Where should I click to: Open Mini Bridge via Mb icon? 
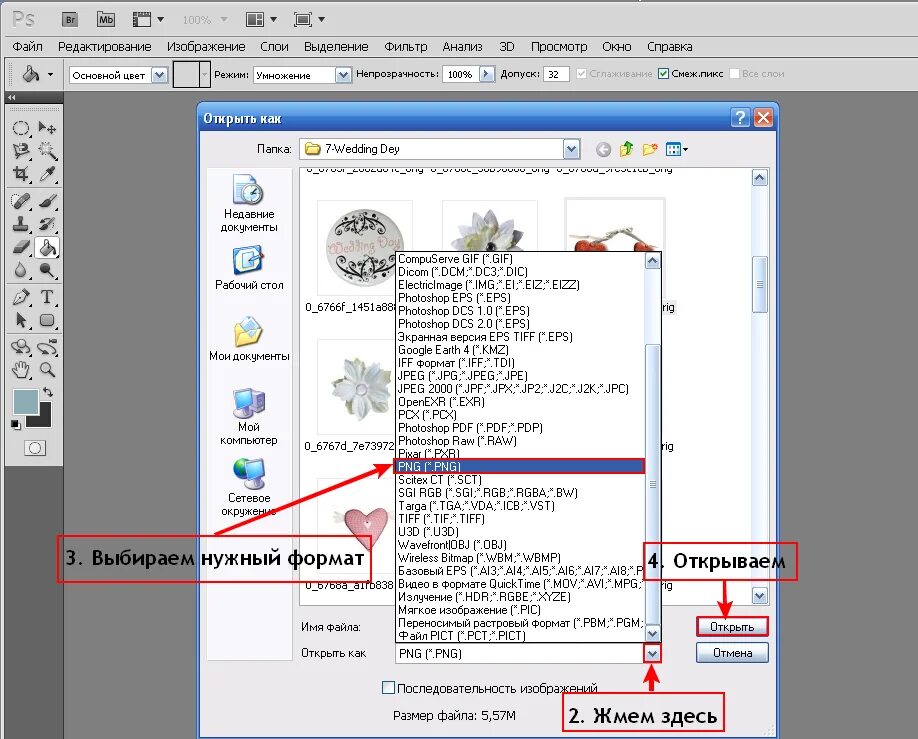pos(106,19)
